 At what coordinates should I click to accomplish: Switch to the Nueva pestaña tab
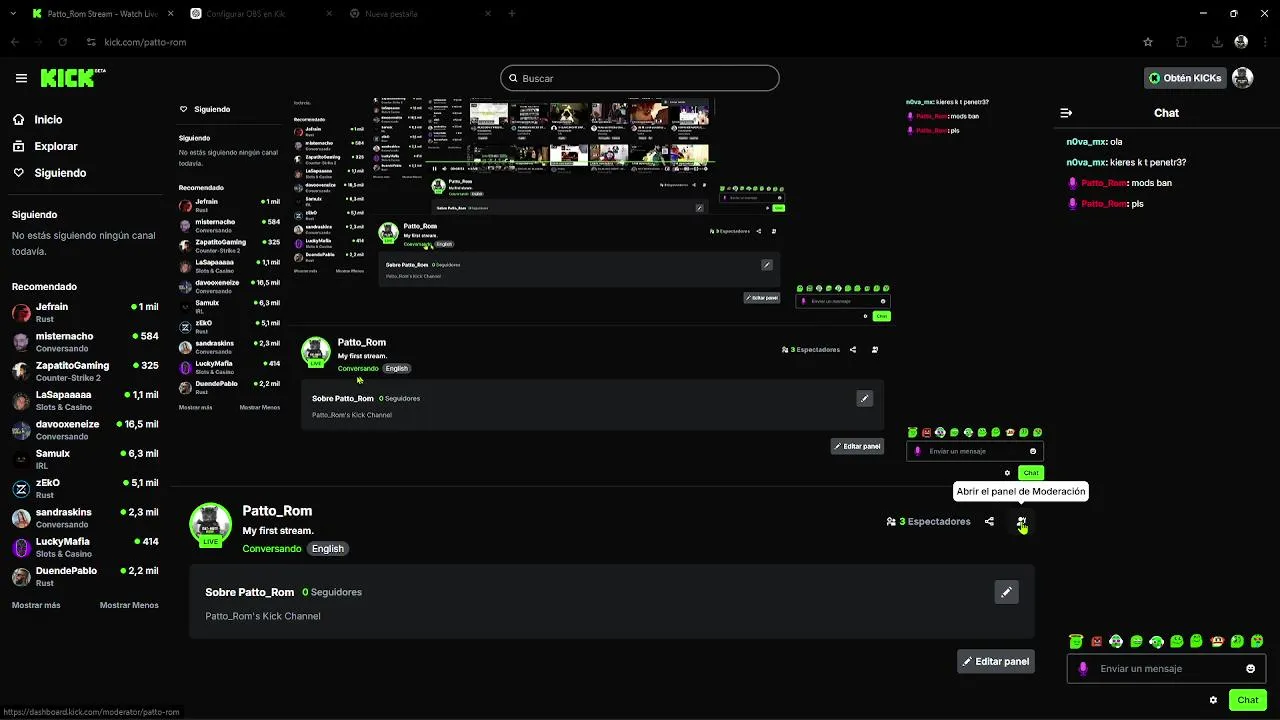(x=420, y=14)
